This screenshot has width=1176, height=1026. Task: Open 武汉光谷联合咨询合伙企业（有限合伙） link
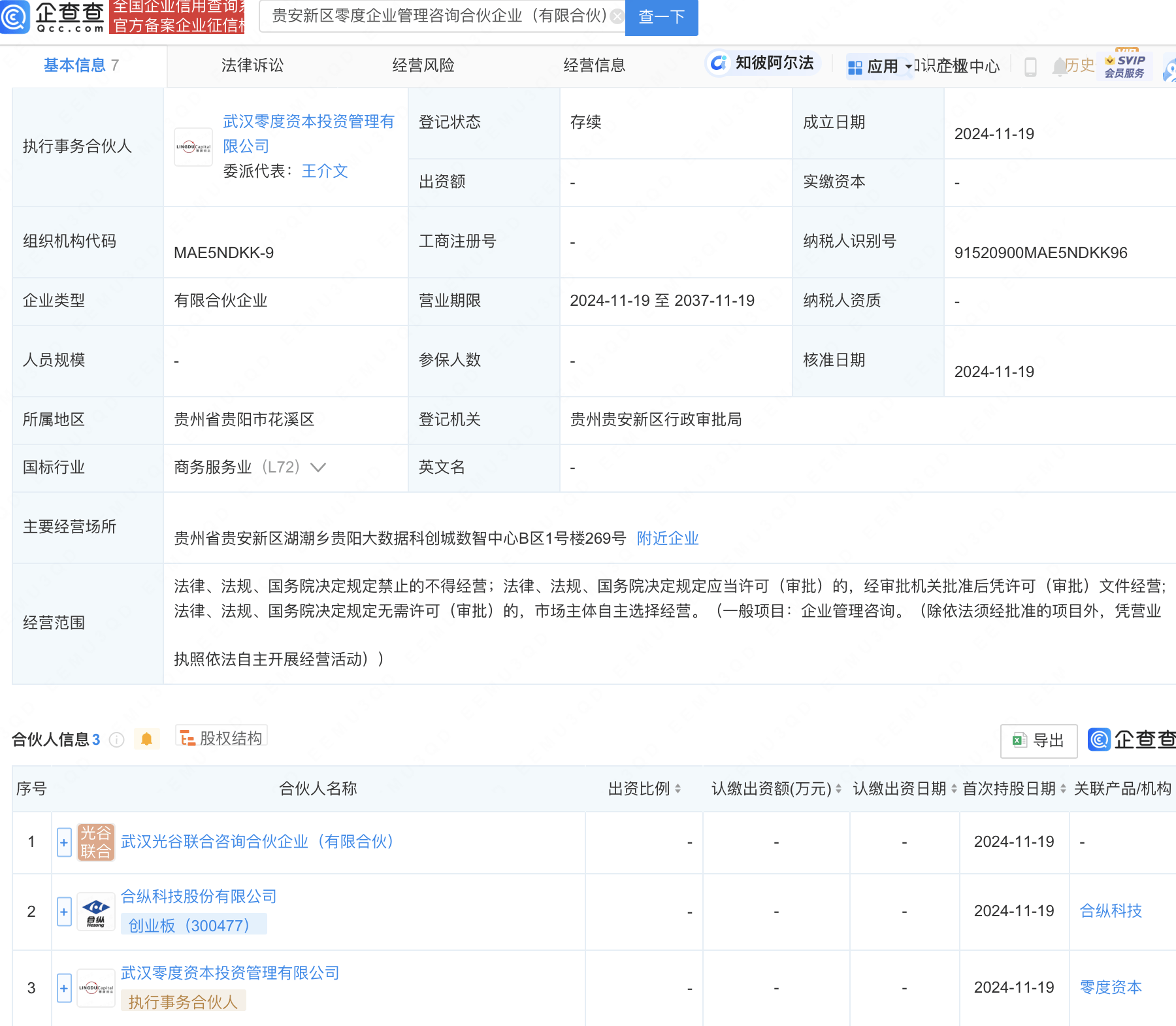pyautogui.click(x=257, y=842)
